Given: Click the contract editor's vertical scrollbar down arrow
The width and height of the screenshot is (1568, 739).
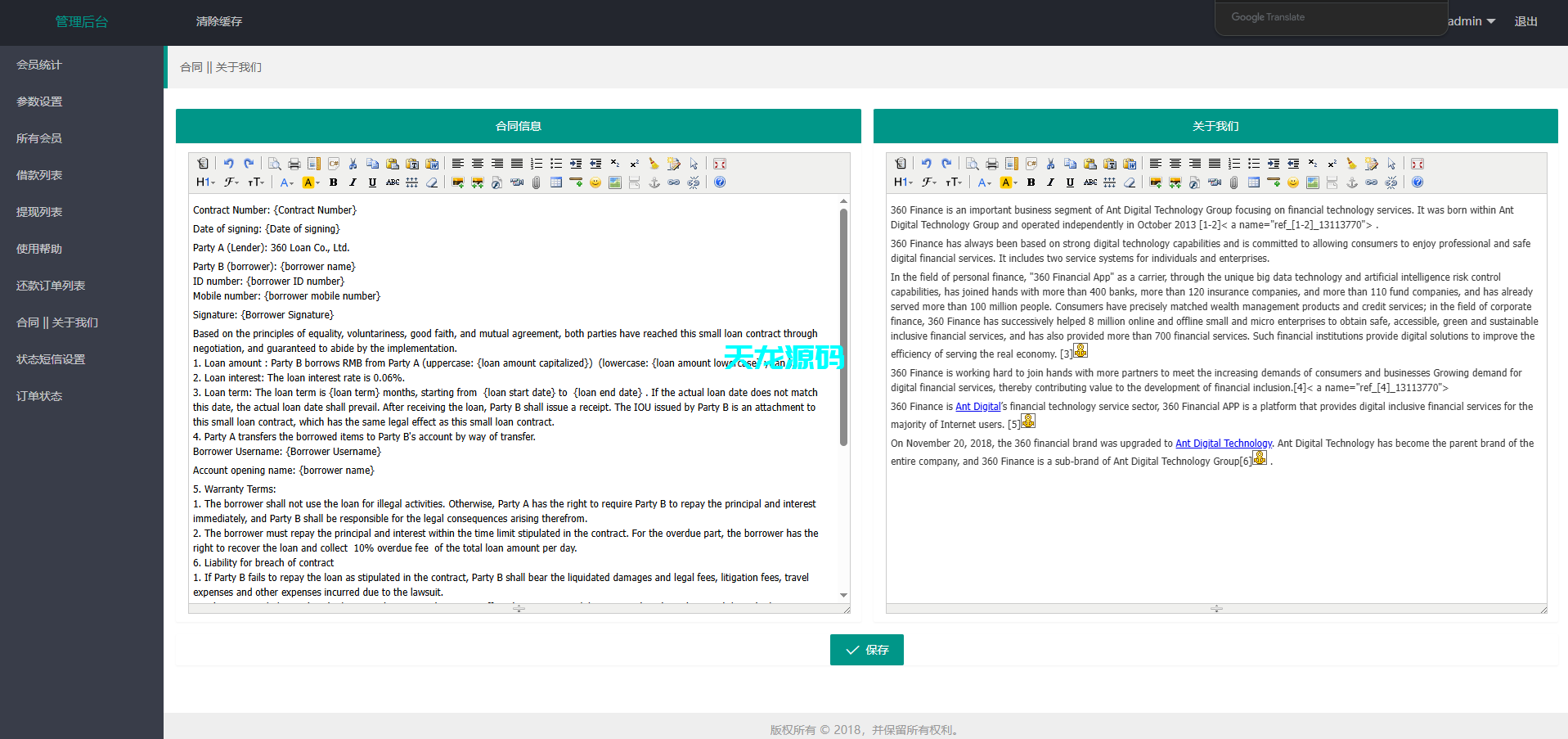Looking at the screenshot, I should 843,595.
